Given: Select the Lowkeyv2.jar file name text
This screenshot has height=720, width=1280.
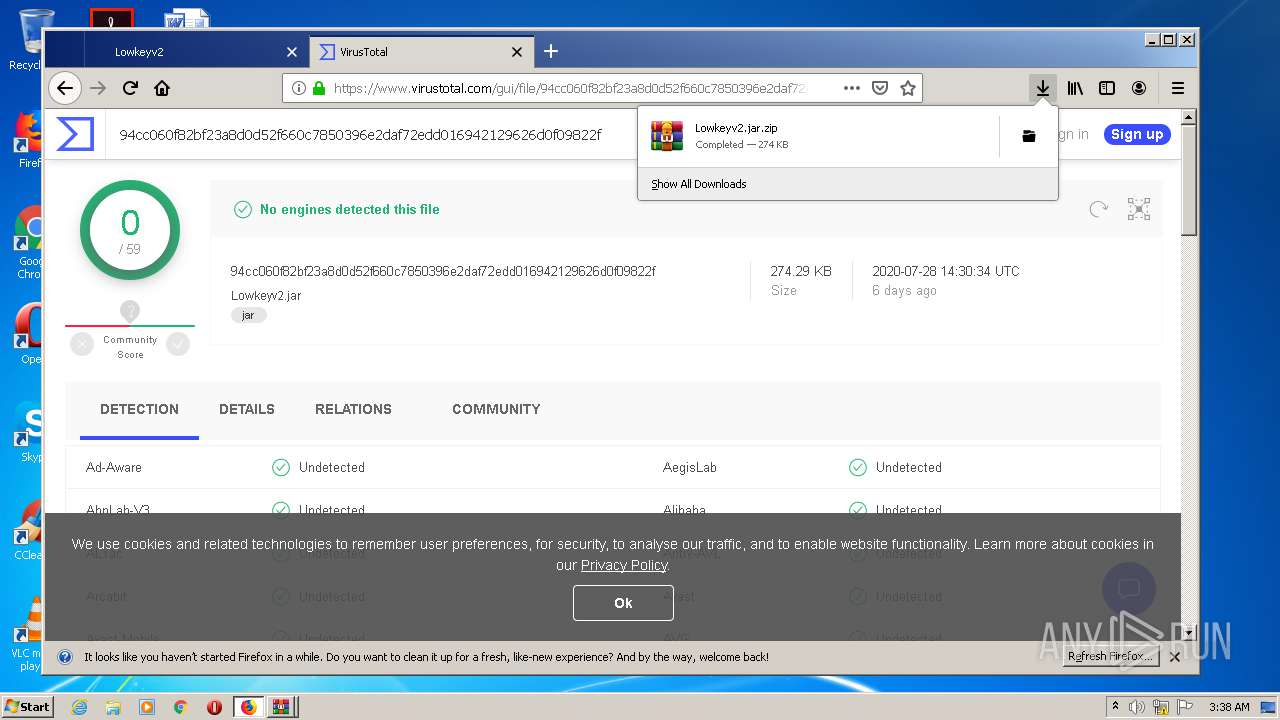Looking at the screenshot, I should [266, 295].
